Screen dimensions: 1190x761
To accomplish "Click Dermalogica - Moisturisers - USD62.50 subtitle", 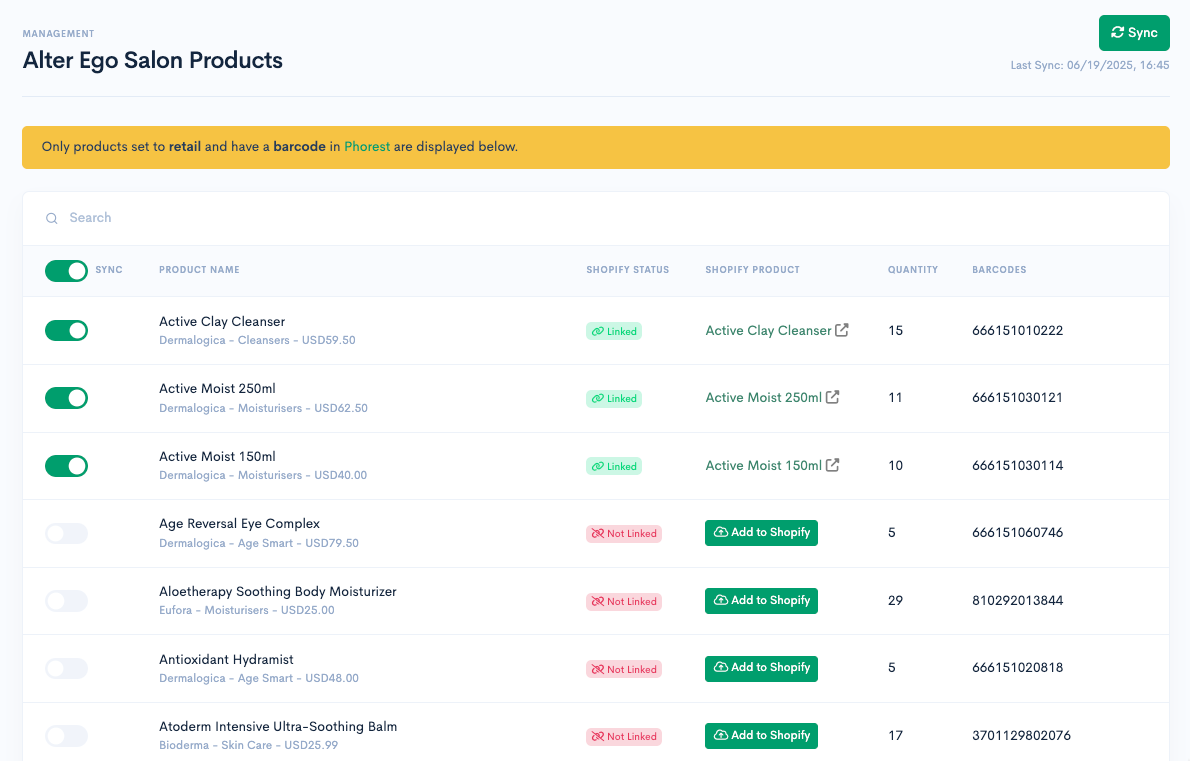I will click(263, 408).
